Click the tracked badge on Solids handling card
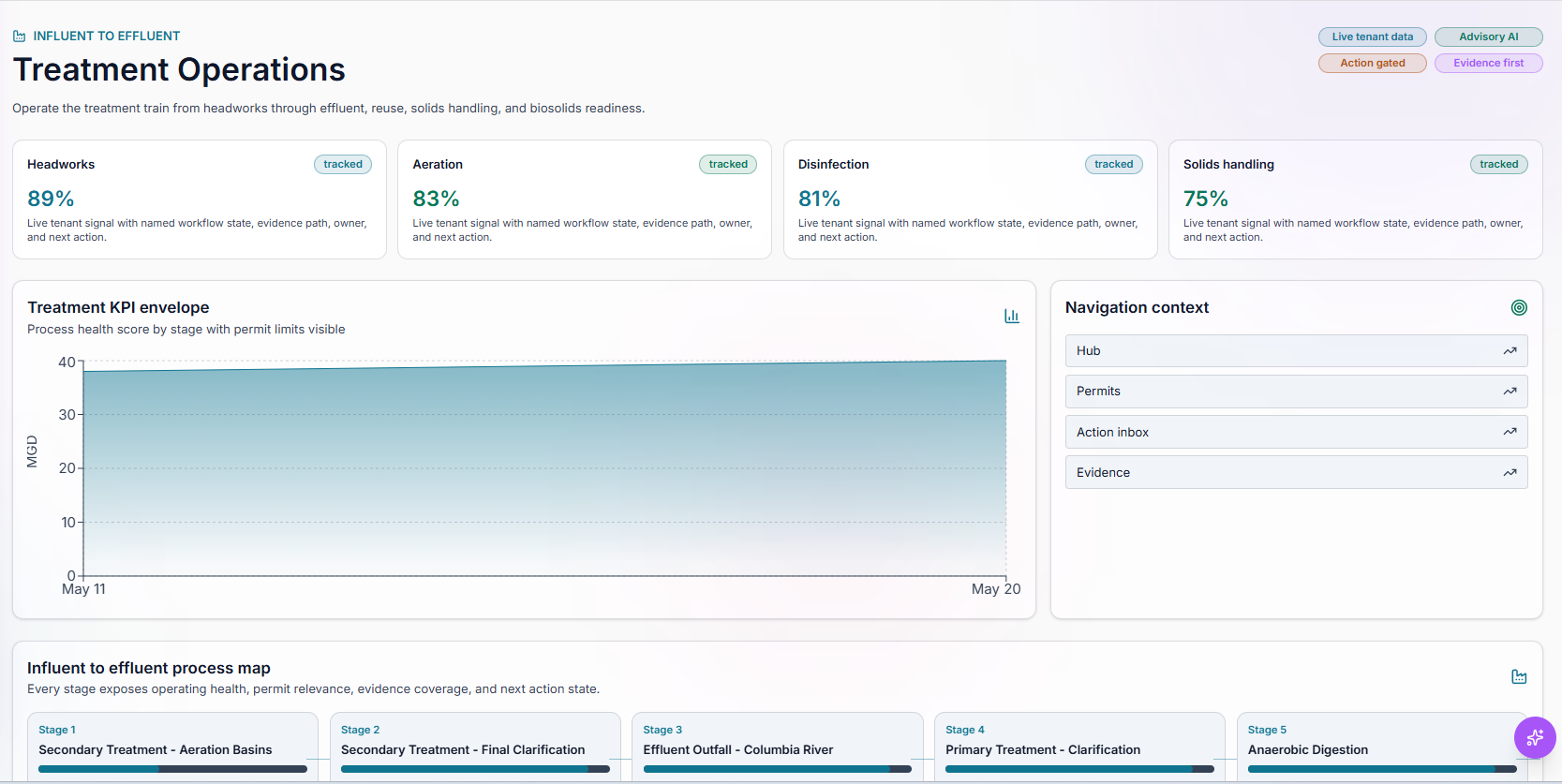 coord(1499,165)
